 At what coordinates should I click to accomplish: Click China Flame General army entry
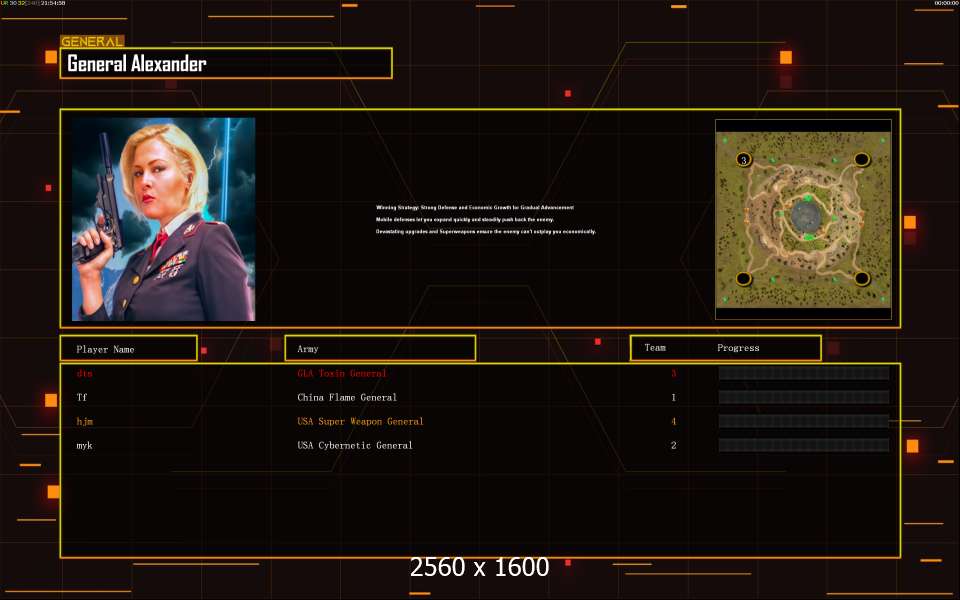pyautogui.click(x=347, y=397)
